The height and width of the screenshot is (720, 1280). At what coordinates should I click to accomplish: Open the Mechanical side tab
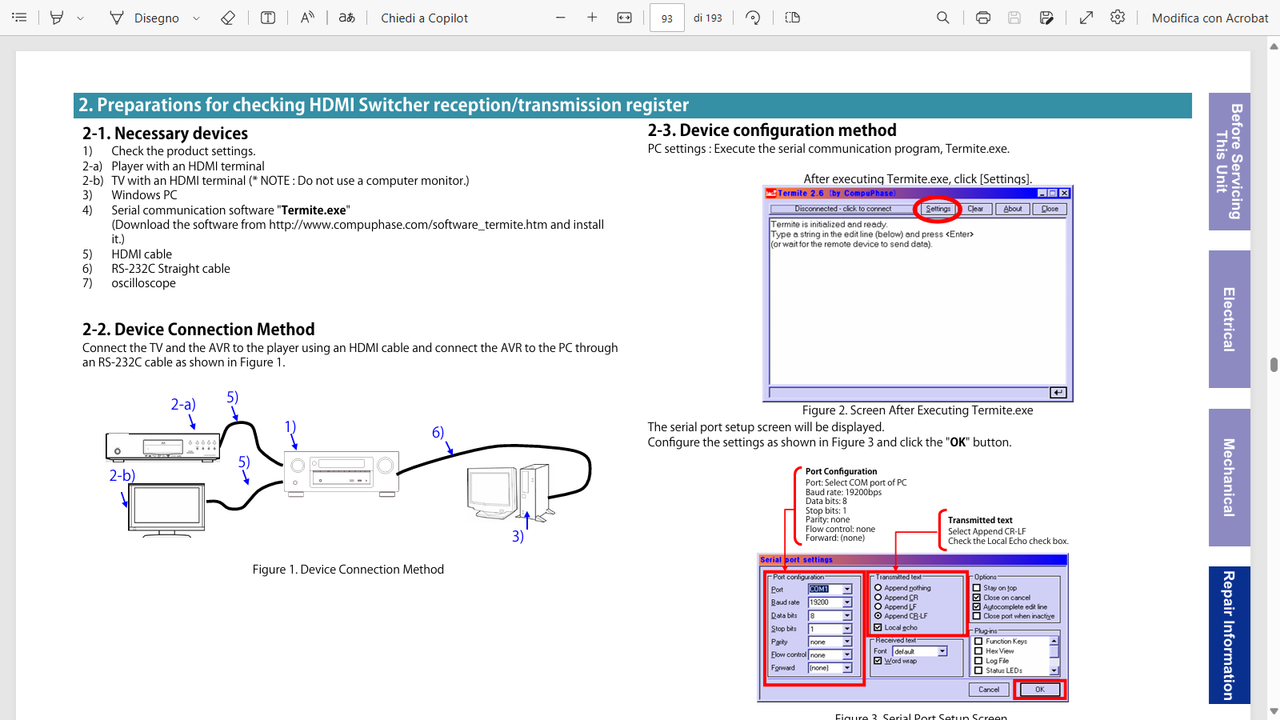pos(1229,477)
